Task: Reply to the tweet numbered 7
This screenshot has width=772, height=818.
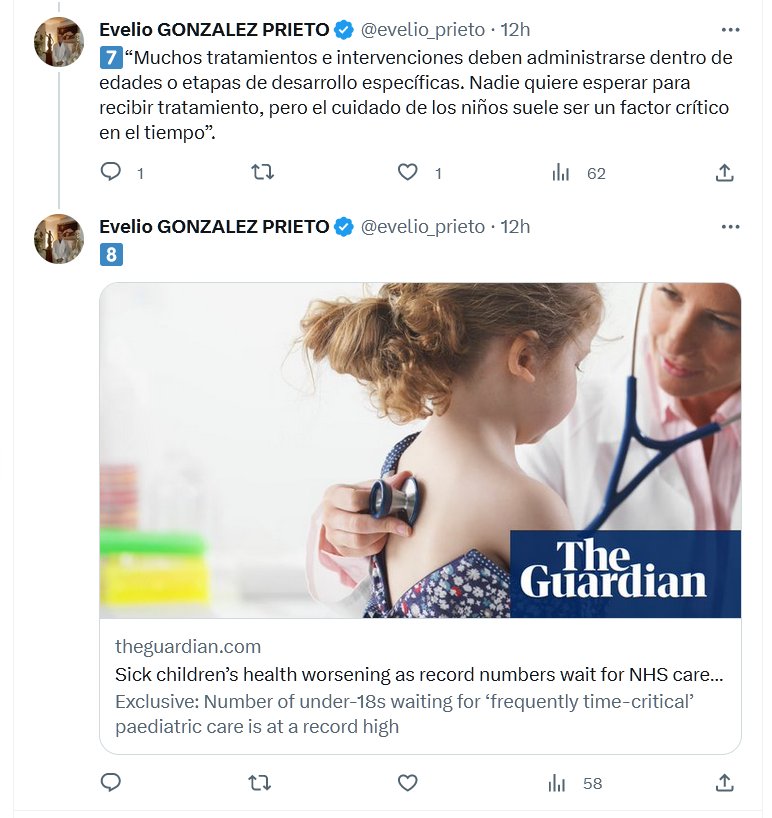Action: point(111,173)
